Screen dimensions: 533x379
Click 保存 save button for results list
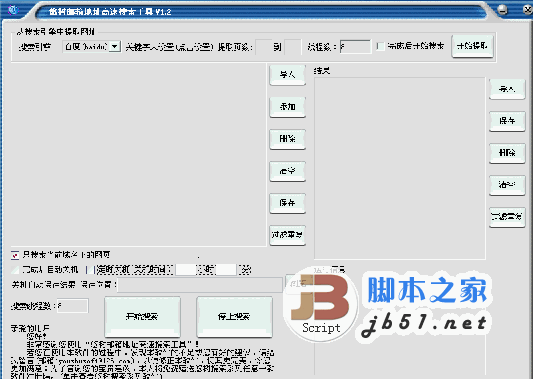[507, 121]
